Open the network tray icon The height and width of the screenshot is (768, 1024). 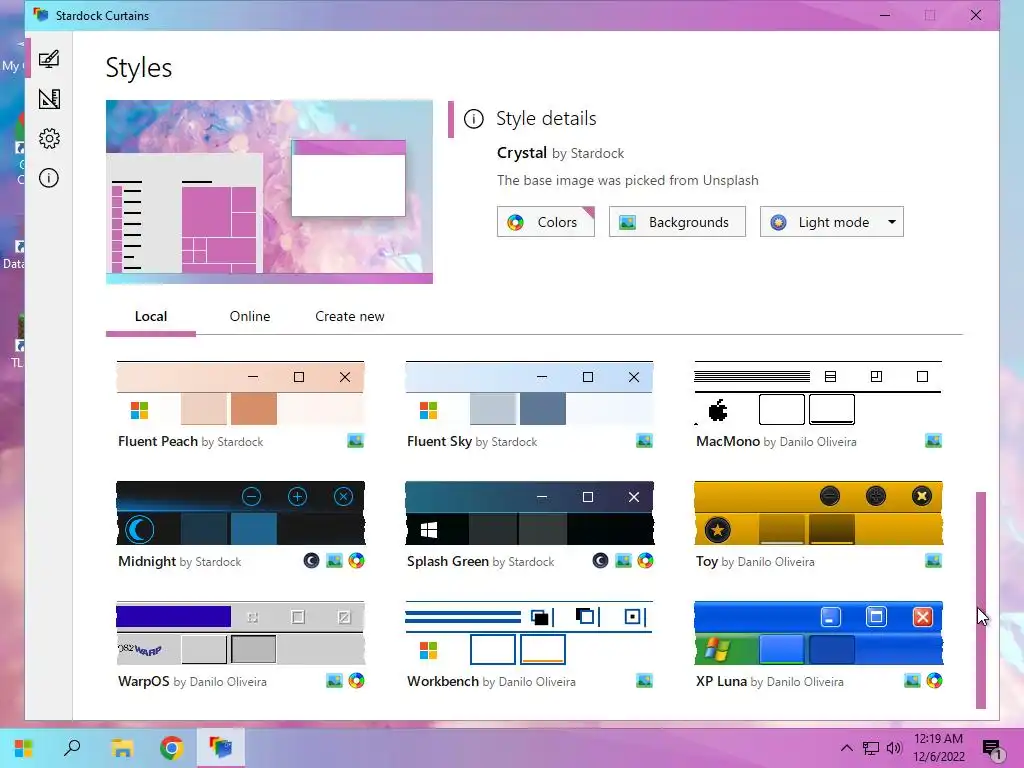click(871, 748)
